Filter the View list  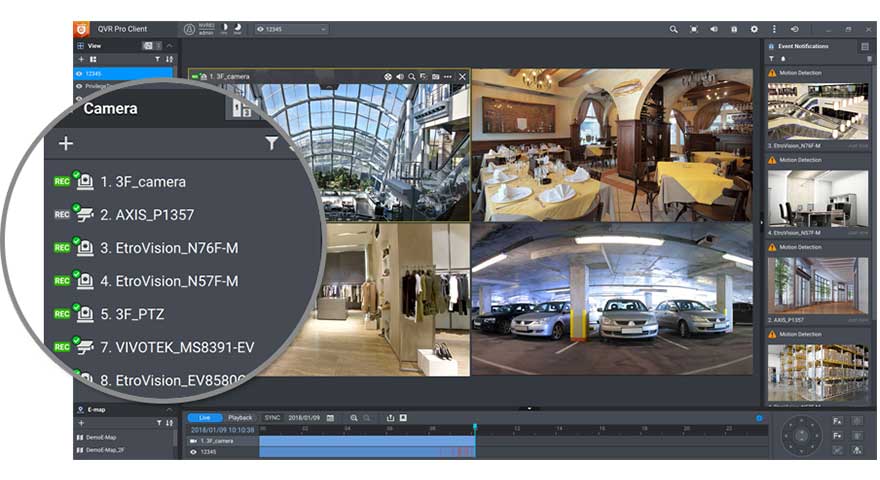click(x=157, y=59)
